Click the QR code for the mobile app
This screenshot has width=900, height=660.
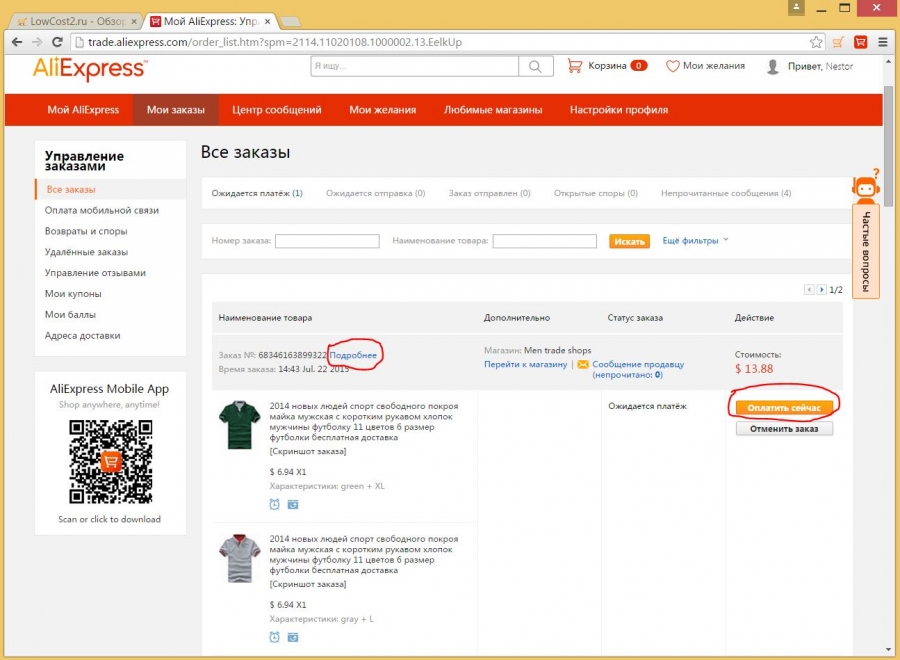click(x=111, y=461)
